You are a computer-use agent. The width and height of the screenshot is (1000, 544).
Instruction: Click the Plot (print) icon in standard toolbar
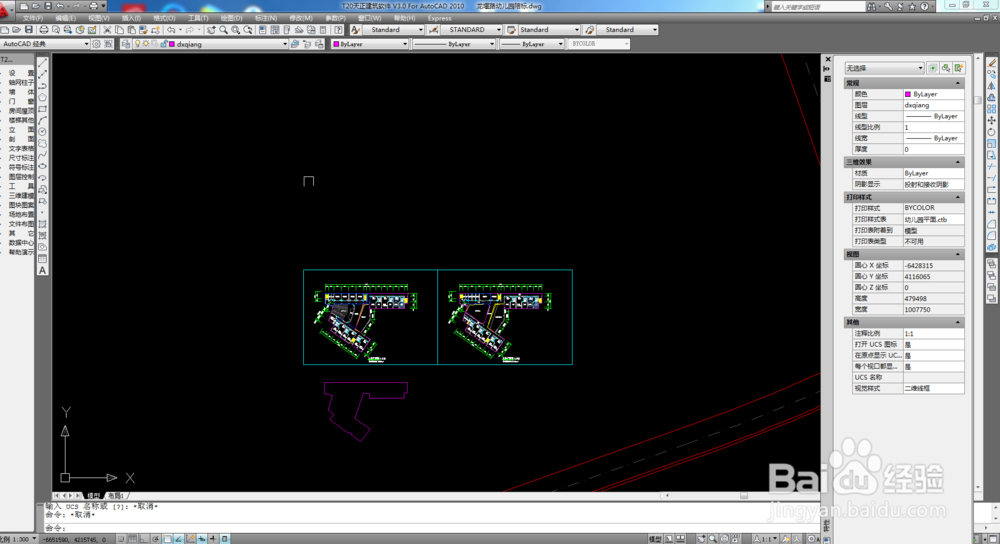[x=44, y=30]
